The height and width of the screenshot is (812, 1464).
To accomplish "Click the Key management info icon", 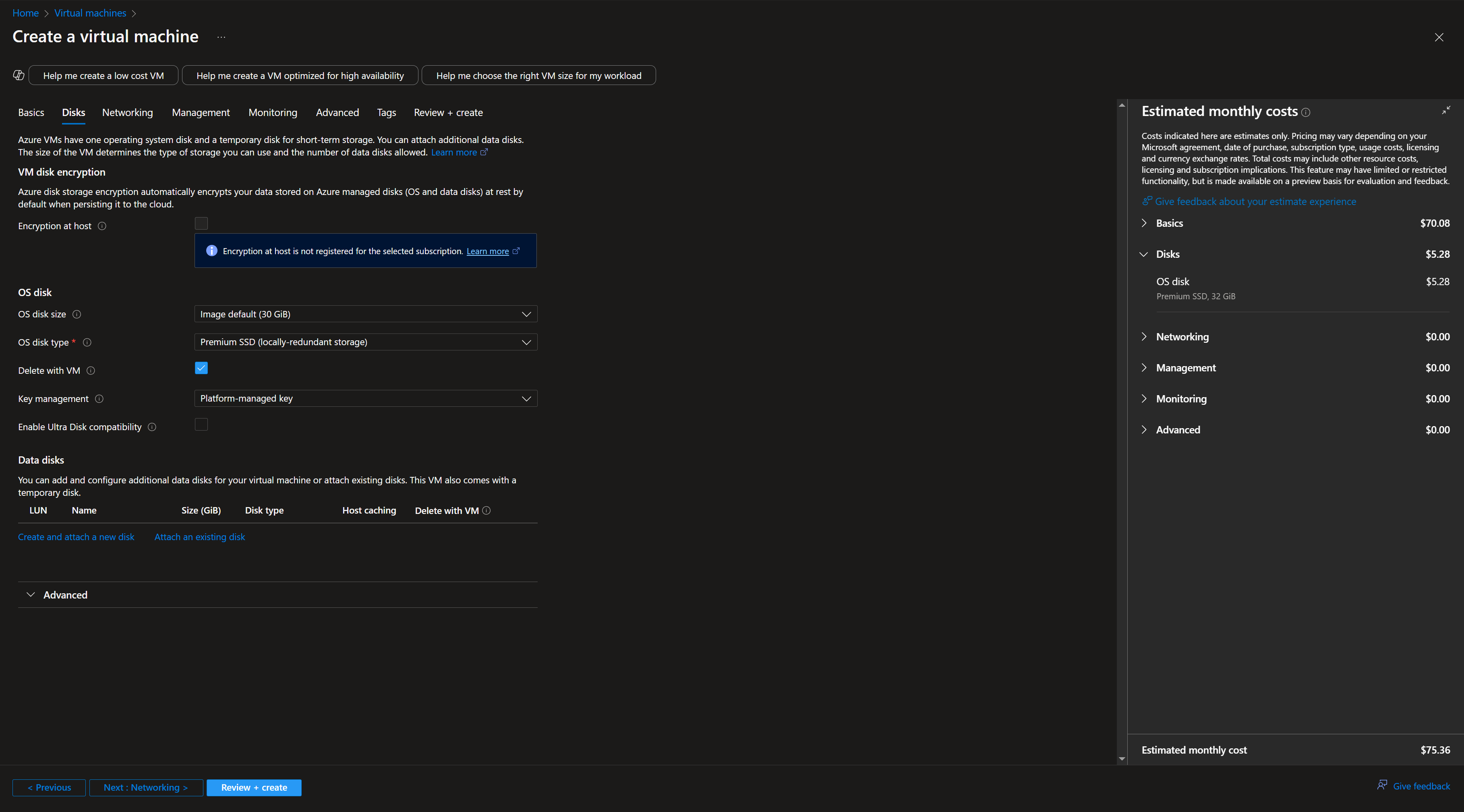I will coord(99,398).
